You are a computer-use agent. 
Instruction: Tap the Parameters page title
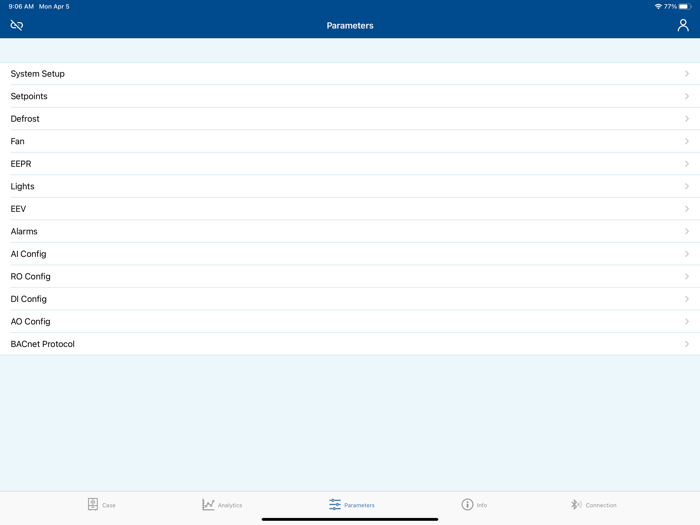click(x=350, y=26)
